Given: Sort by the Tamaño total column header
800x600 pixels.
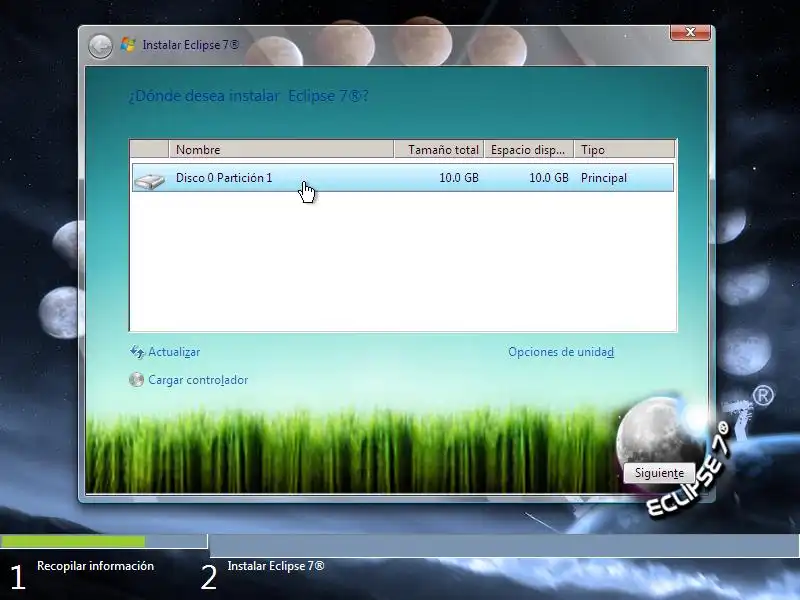Looking at the screenshot, I should (x=439, y=149).
